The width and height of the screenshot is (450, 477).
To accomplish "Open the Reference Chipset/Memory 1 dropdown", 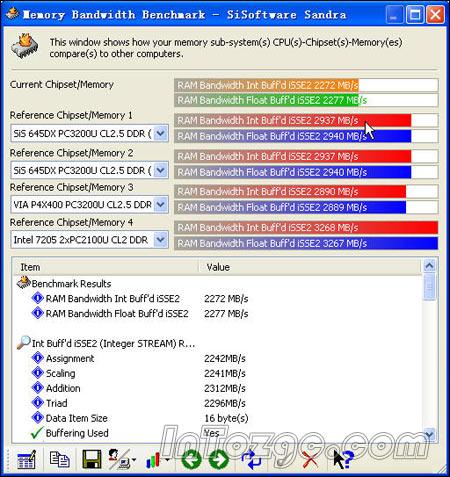I will pyautogui.click(x=160, y=134).
